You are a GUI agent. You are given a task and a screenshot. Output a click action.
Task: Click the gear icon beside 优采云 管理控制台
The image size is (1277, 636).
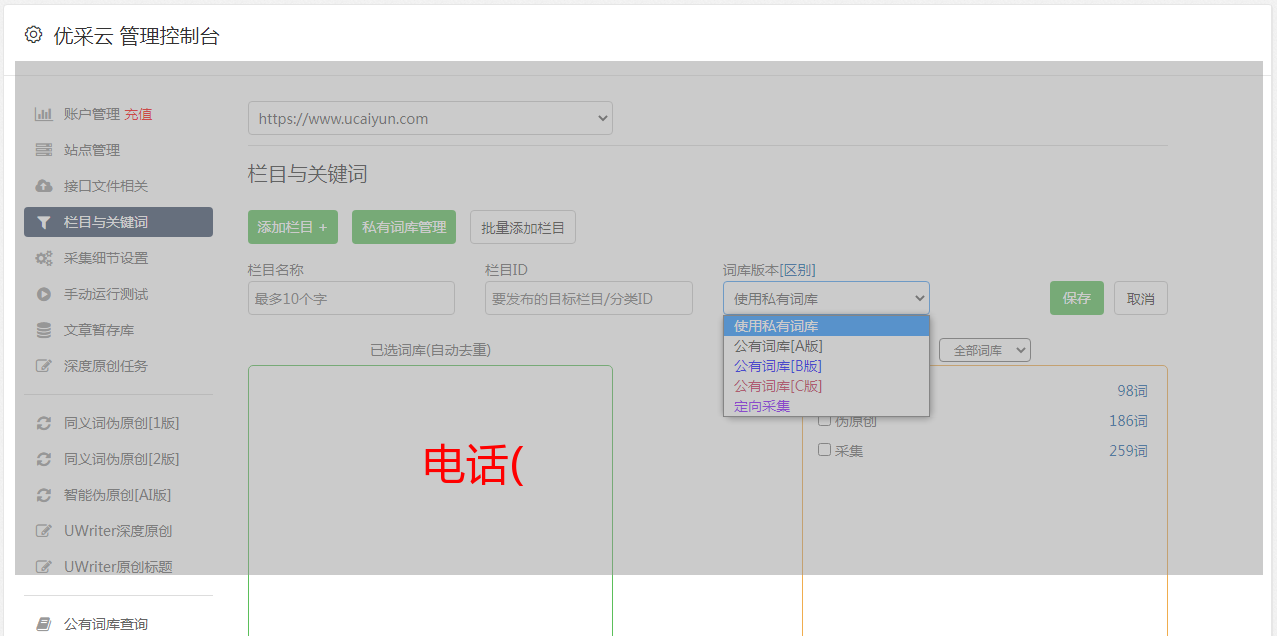click(33, 35)
